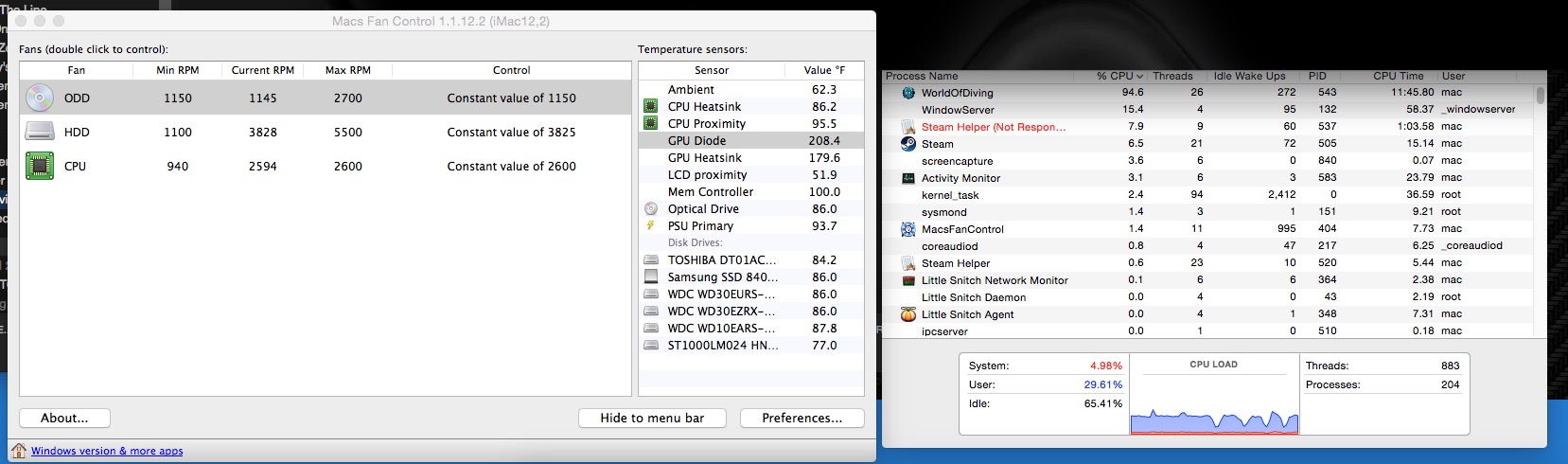Image resolution: width=1568 pixels, height=464 pixels.
Task: Click the Little Snitch Network Monitor icon
Action: [908, 280]
